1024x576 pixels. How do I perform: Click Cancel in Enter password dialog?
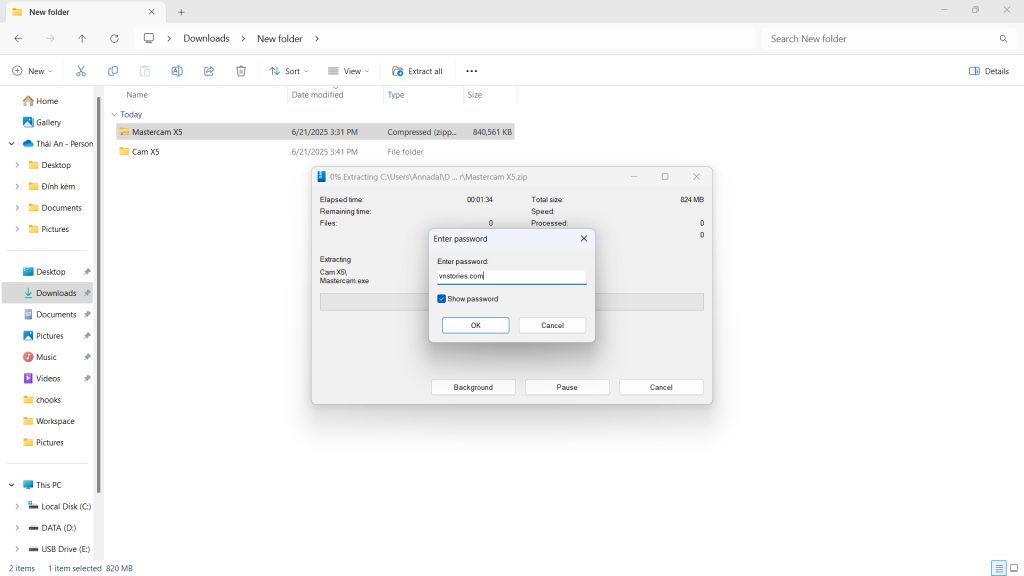[x=552, y=325]
